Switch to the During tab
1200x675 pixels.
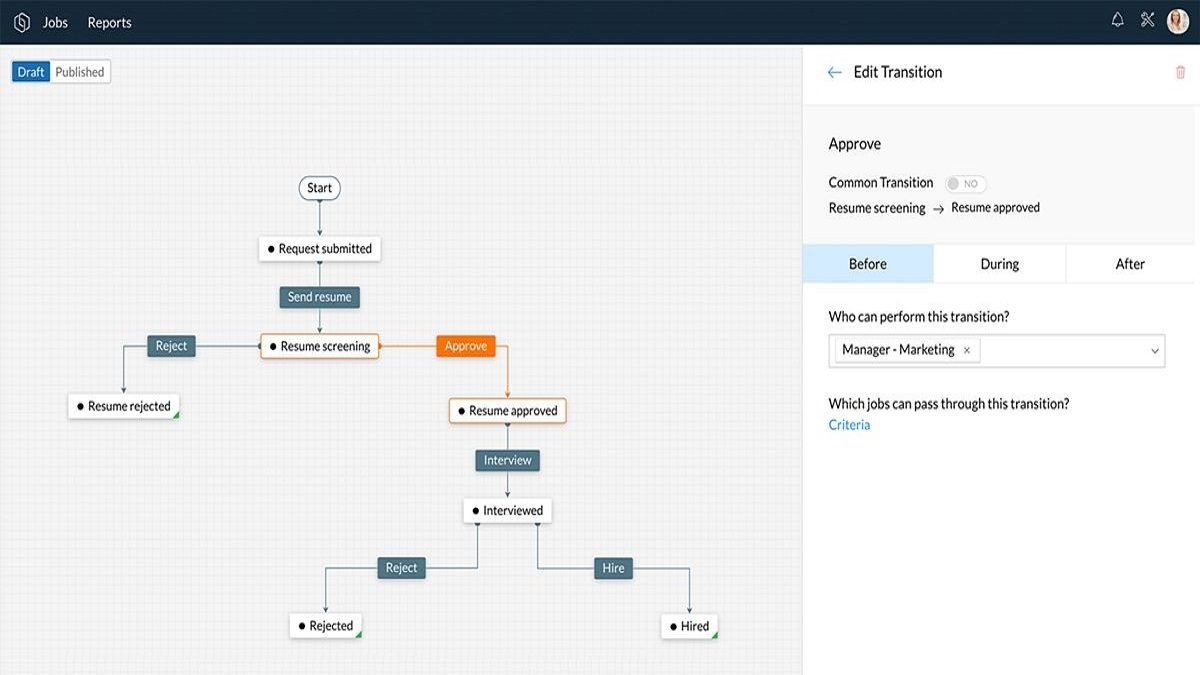coord(999,263)
